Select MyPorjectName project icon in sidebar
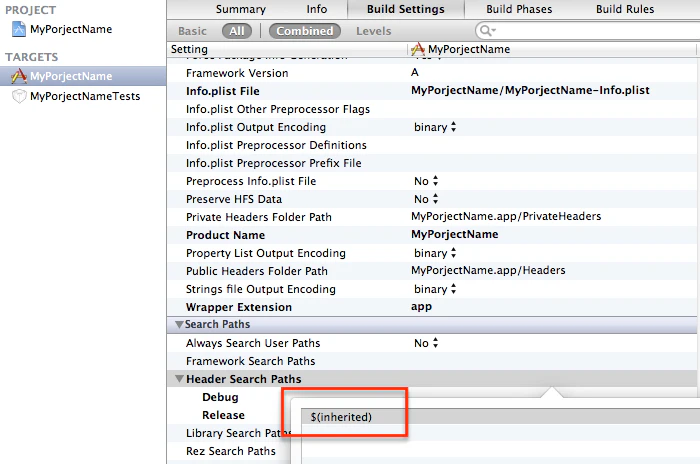 pyautogui.click(x=19, y=29)
